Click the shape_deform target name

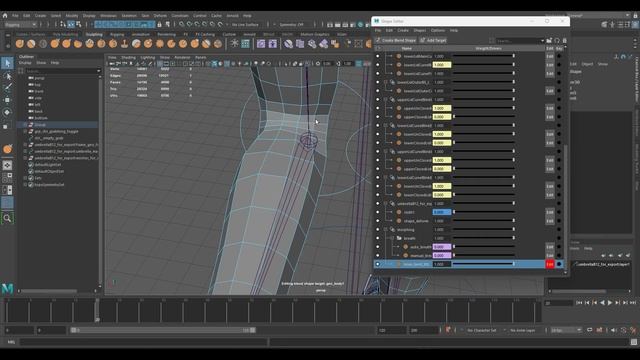[x=416, y=221]
